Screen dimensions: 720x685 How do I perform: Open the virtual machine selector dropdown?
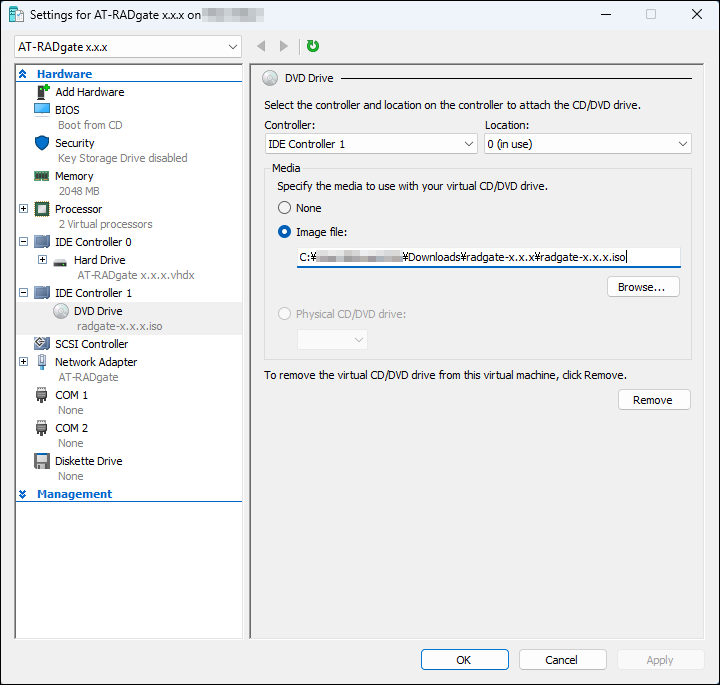point(129,47)
